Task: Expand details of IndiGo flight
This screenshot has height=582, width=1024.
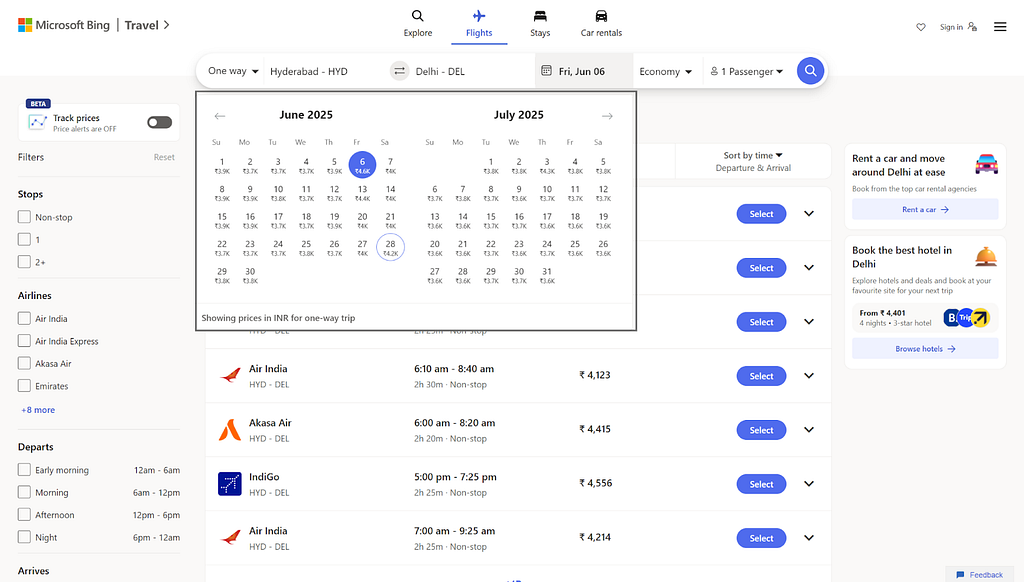Action: point(808,484)
